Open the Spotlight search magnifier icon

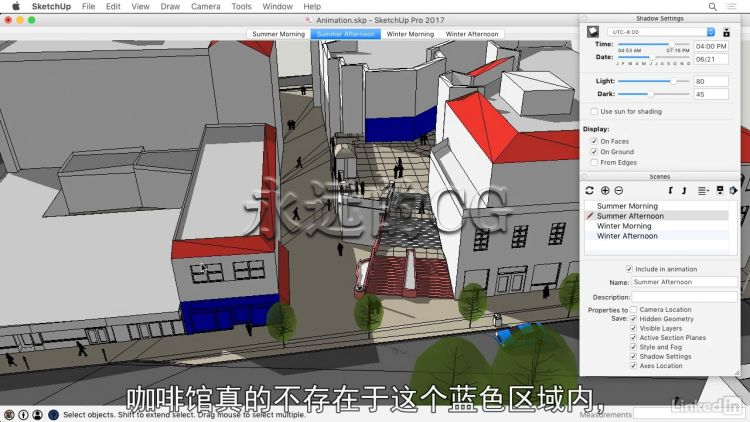tap(713, 7)
